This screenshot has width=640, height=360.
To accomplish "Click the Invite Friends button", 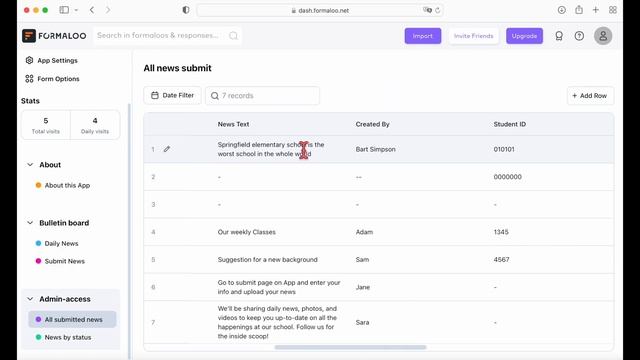I will point(473,36).
